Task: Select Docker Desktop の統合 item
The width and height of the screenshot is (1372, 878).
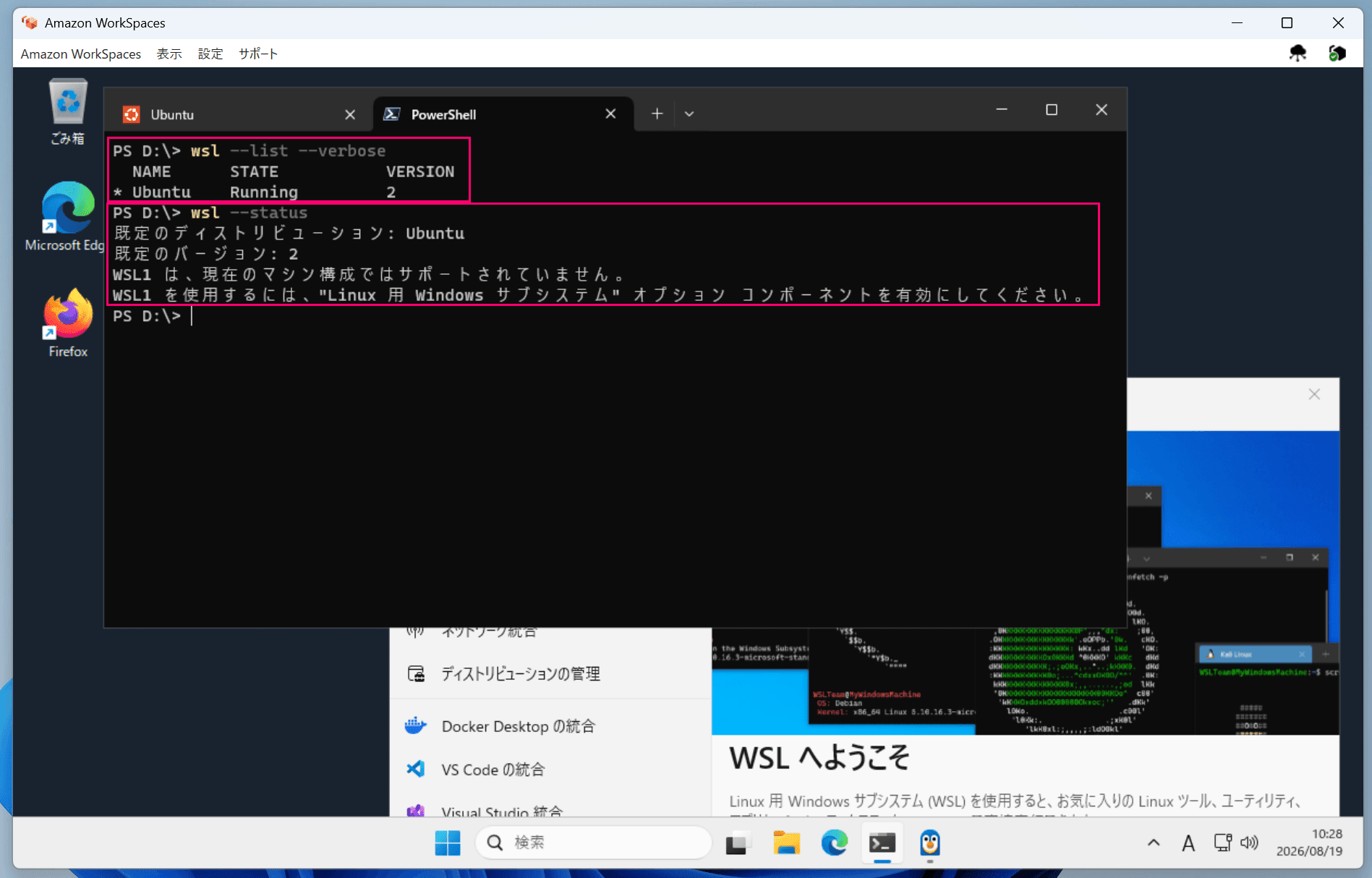Action: pyautogui.click(x=550, y=726)
